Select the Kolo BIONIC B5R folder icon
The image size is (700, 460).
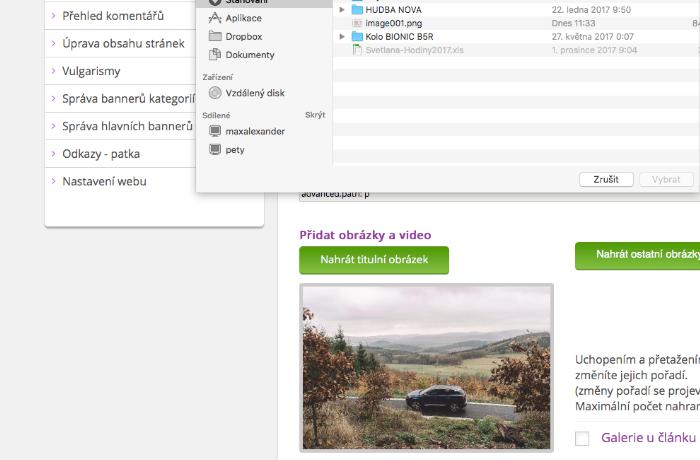(x=357, y=36)
